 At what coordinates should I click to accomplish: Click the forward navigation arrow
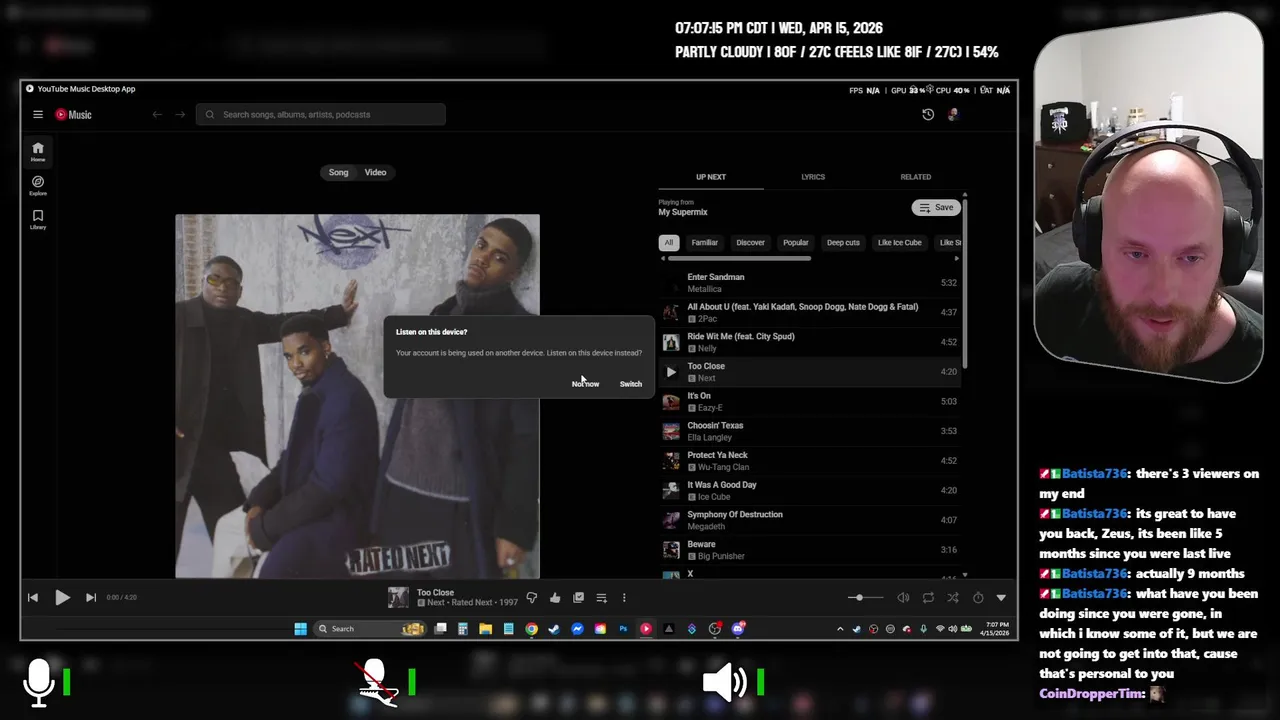coord(180,115)
